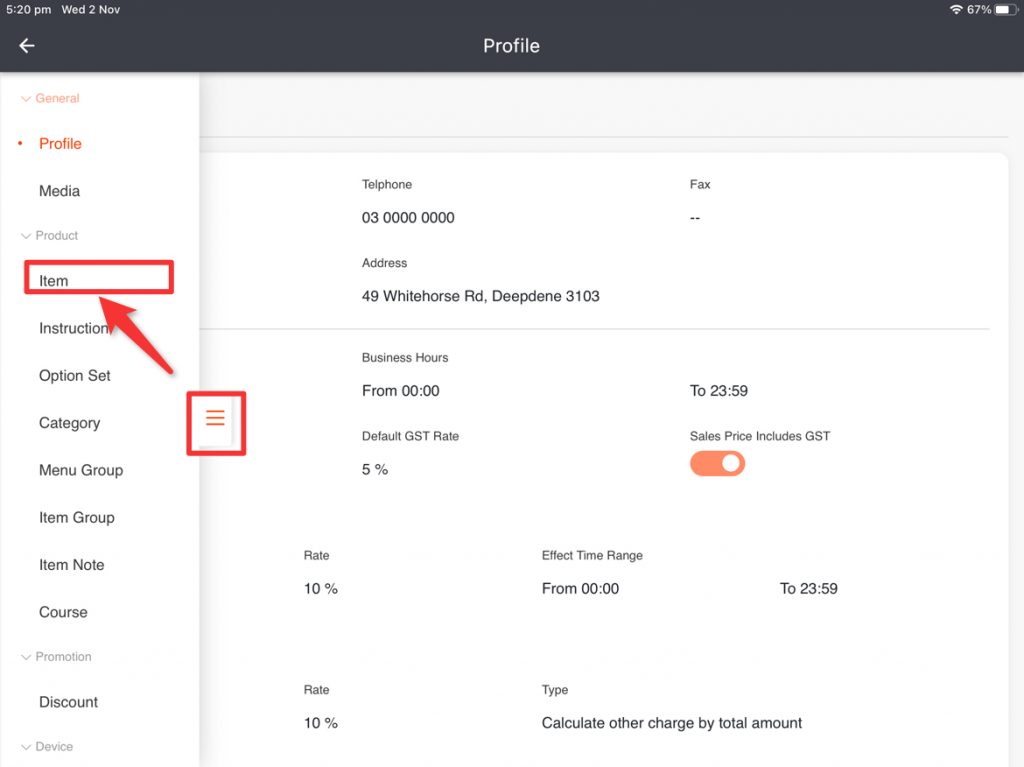Collapse the General section
Image resolution: width=1024 pixels, height=767 pixels.
pyautogui.click(x=26, y=99)
